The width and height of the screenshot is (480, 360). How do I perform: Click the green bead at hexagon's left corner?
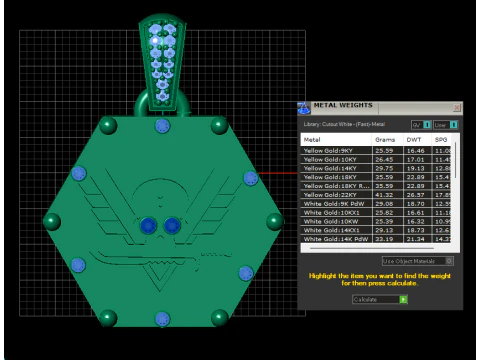[52, 222]
